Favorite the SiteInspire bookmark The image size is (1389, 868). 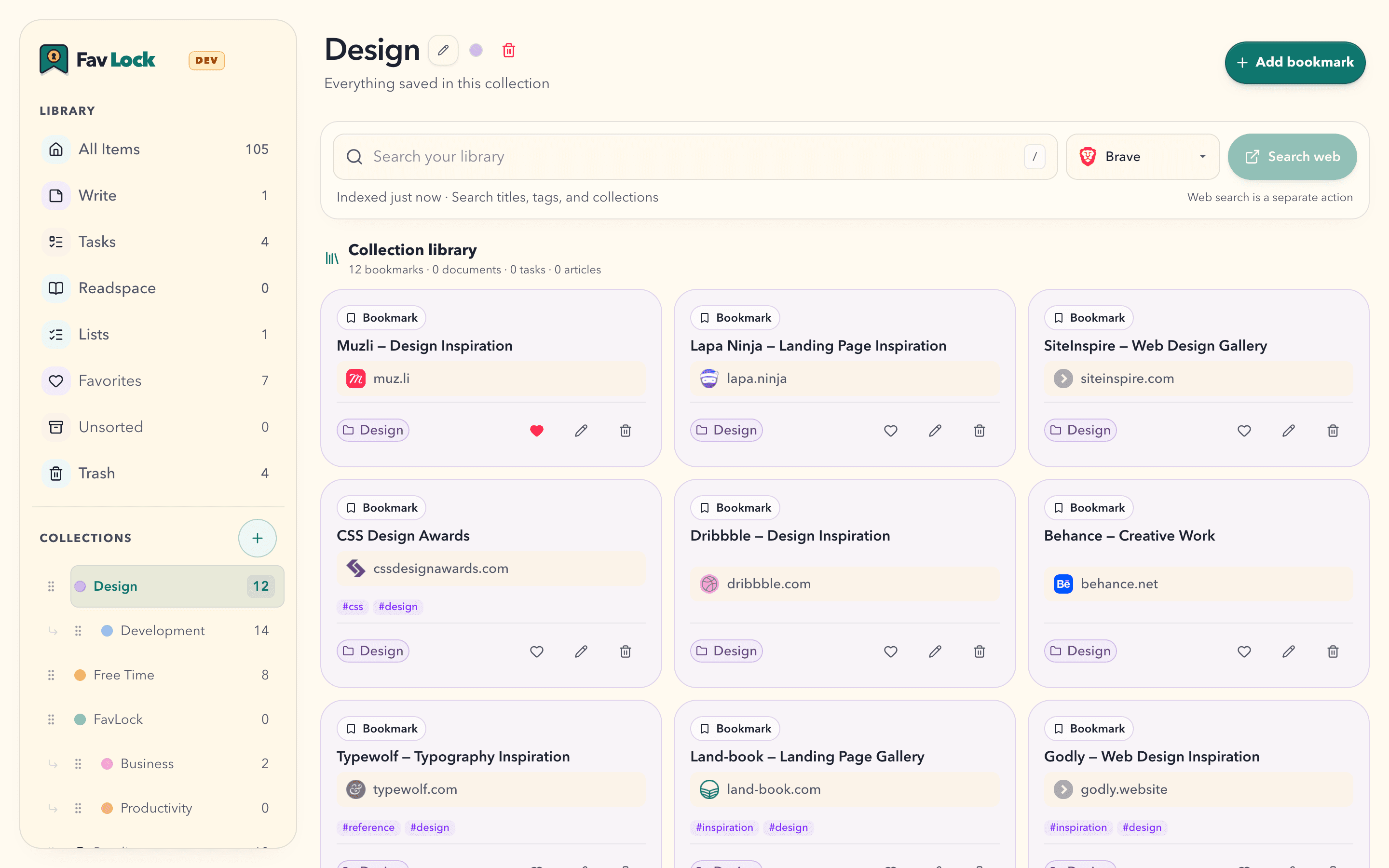pos(1244,431)
